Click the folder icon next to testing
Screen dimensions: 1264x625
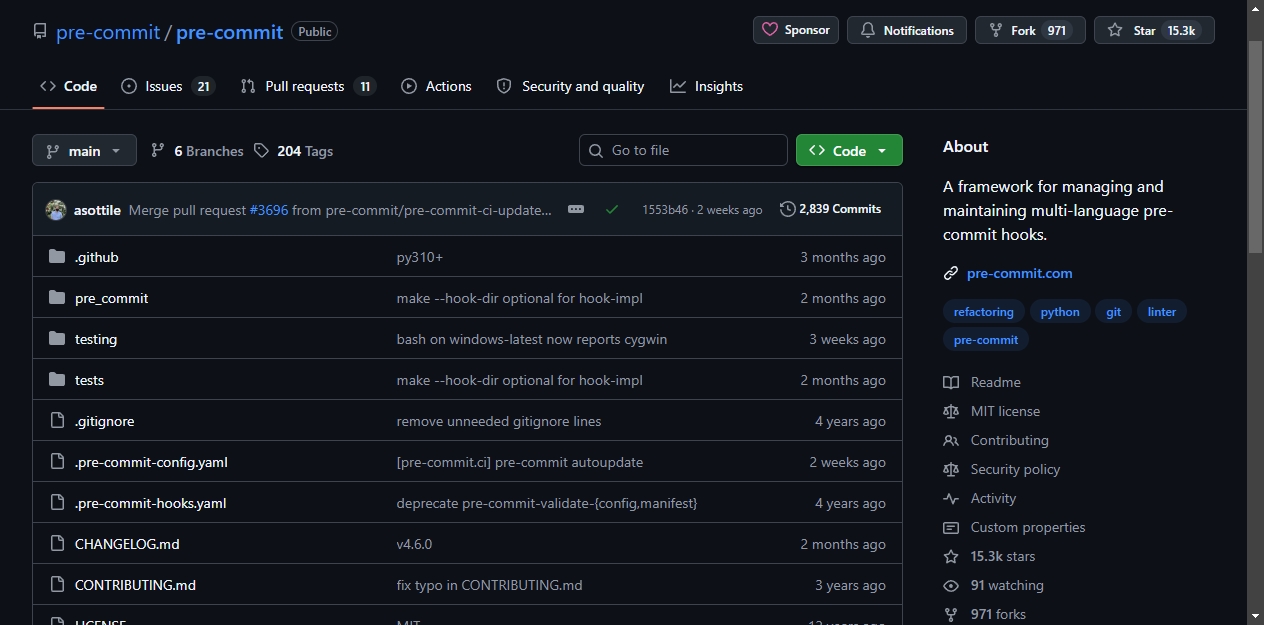57,339
